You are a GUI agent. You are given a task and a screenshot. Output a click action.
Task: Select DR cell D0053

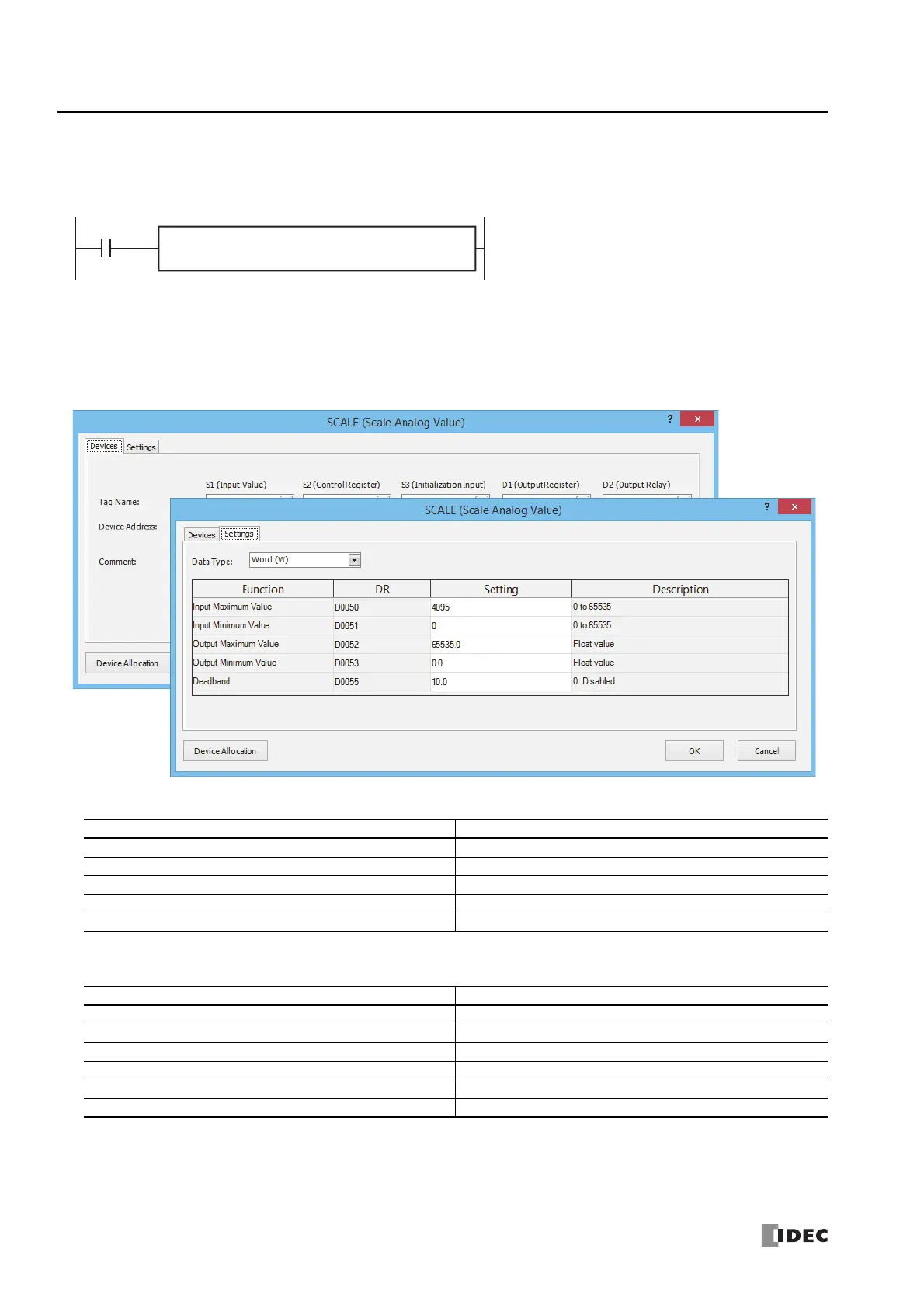tap(382, 663)
